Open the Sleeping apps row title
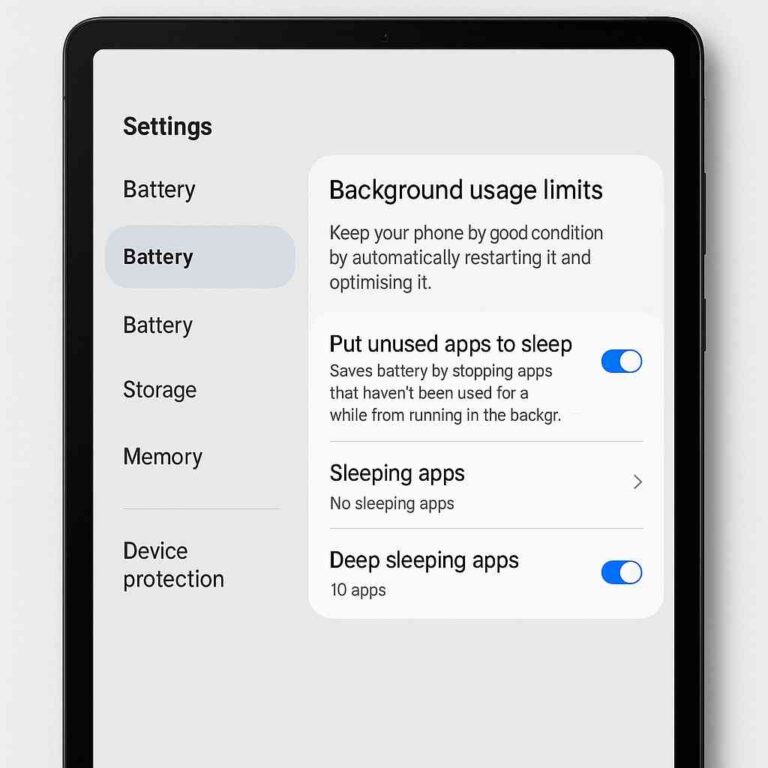The image size is (768, 768). 397,474
